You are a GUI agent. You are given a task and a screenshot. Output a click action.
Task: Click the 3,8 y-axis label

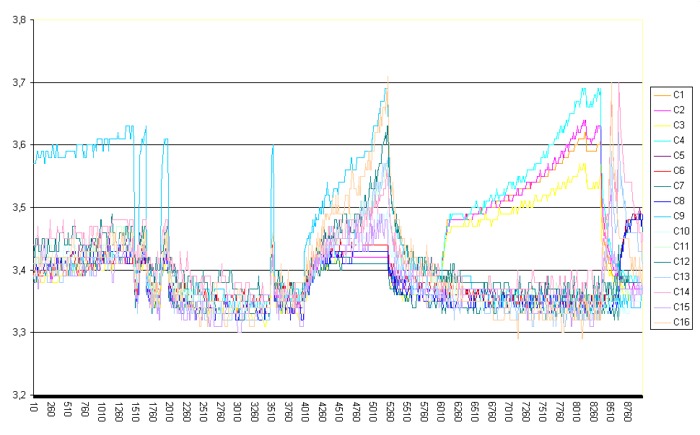pos(16,20)
